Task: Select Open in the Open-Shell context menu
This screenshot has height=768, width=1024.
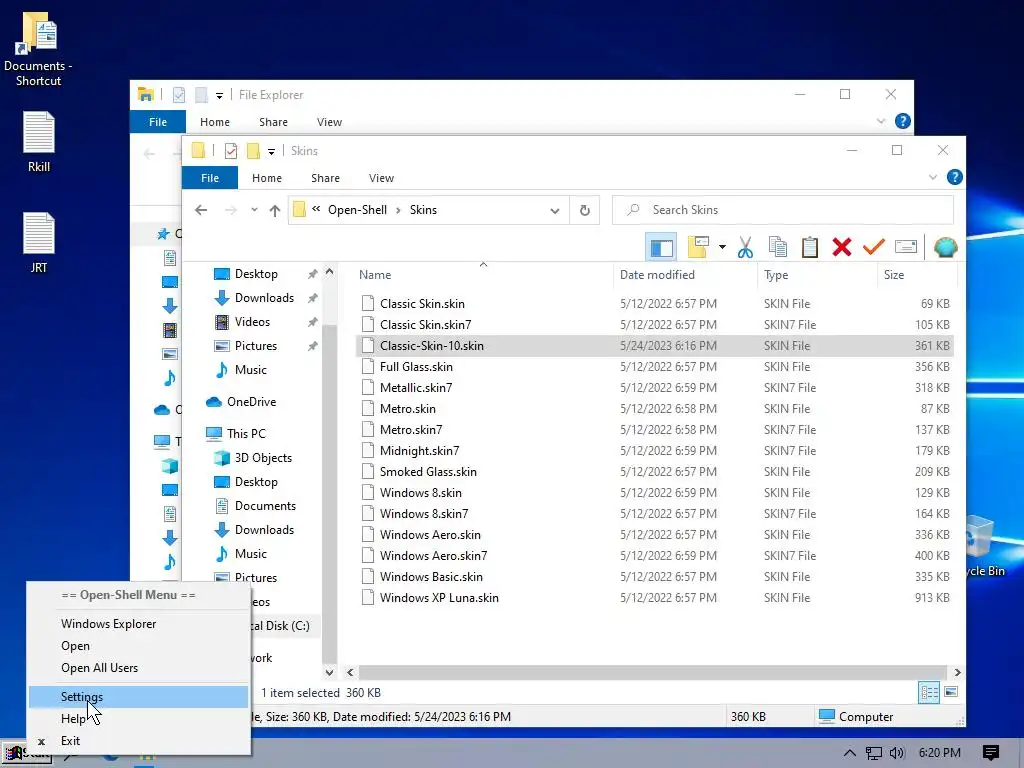Action: 138,646
